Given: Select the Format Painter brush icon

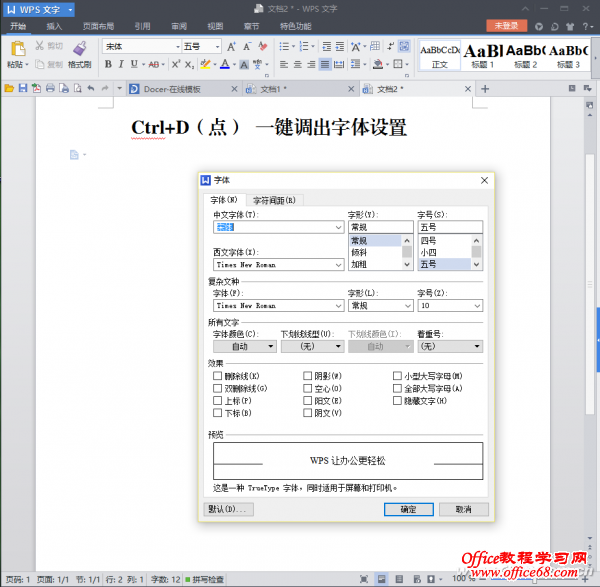Looking at the screenshot, I should pos(80,49).
